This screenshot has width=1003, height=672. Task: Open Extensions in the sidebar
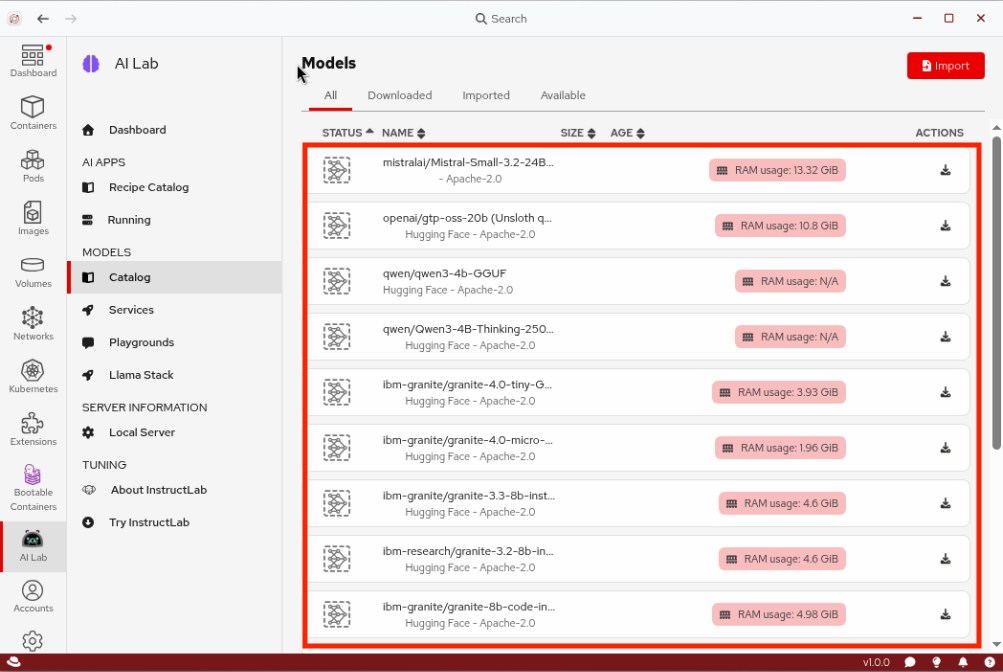tap(33, 429)
